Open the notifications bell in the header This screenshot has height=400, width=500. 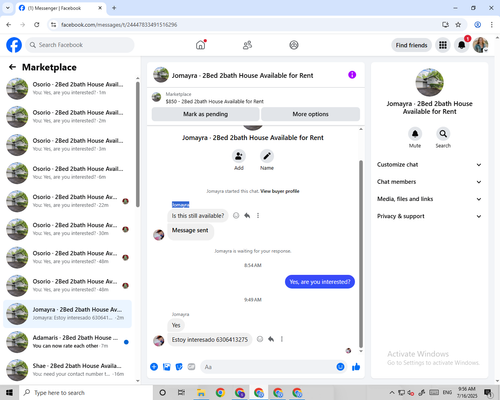462,45
